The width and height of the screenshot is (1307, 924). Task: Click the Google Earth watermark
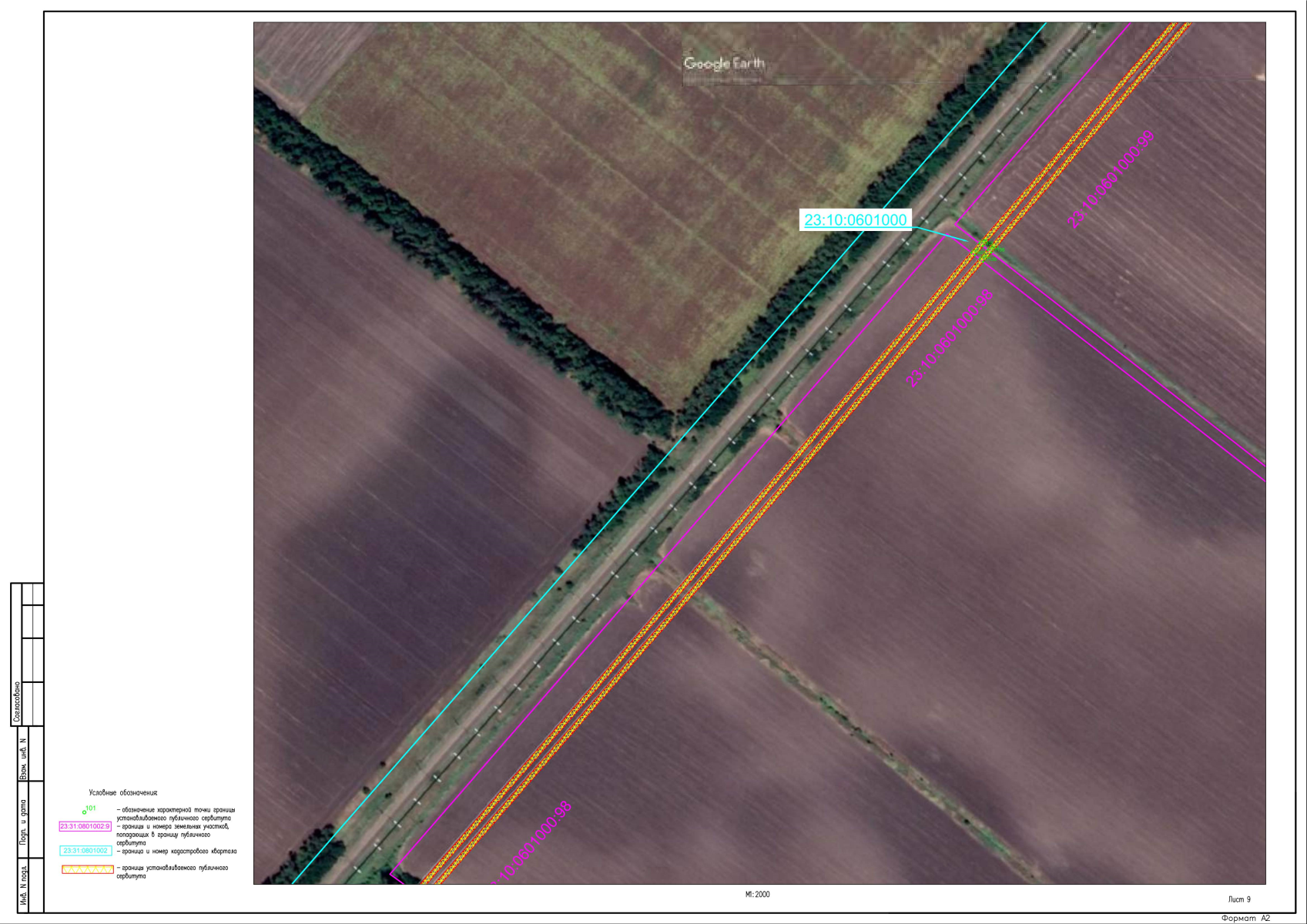click(724, 63)
